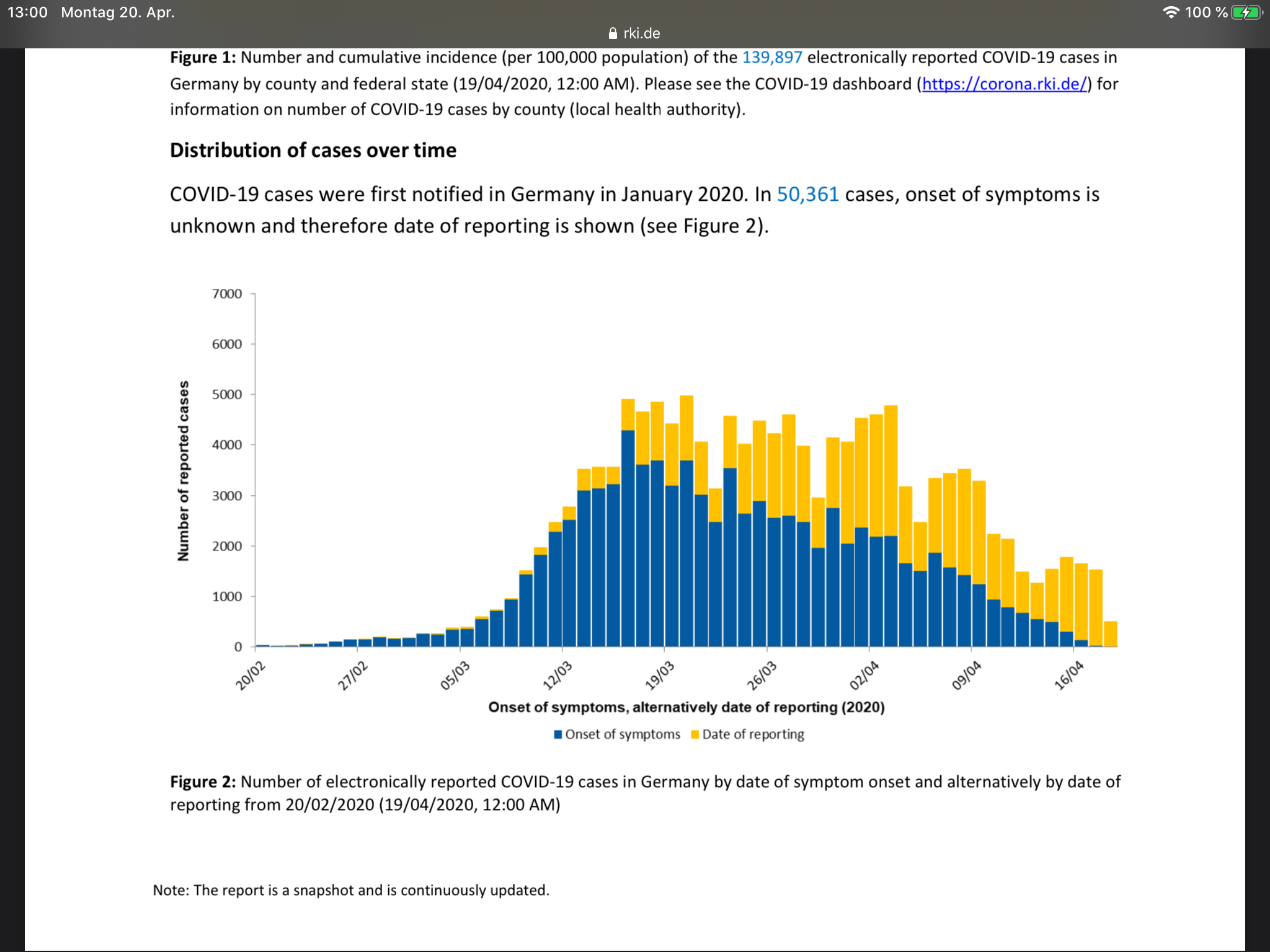The height and width of the screenshot is (952, 1270).
Task: Click the 20/02 x-axis date label
Action: tap(250, 676)
